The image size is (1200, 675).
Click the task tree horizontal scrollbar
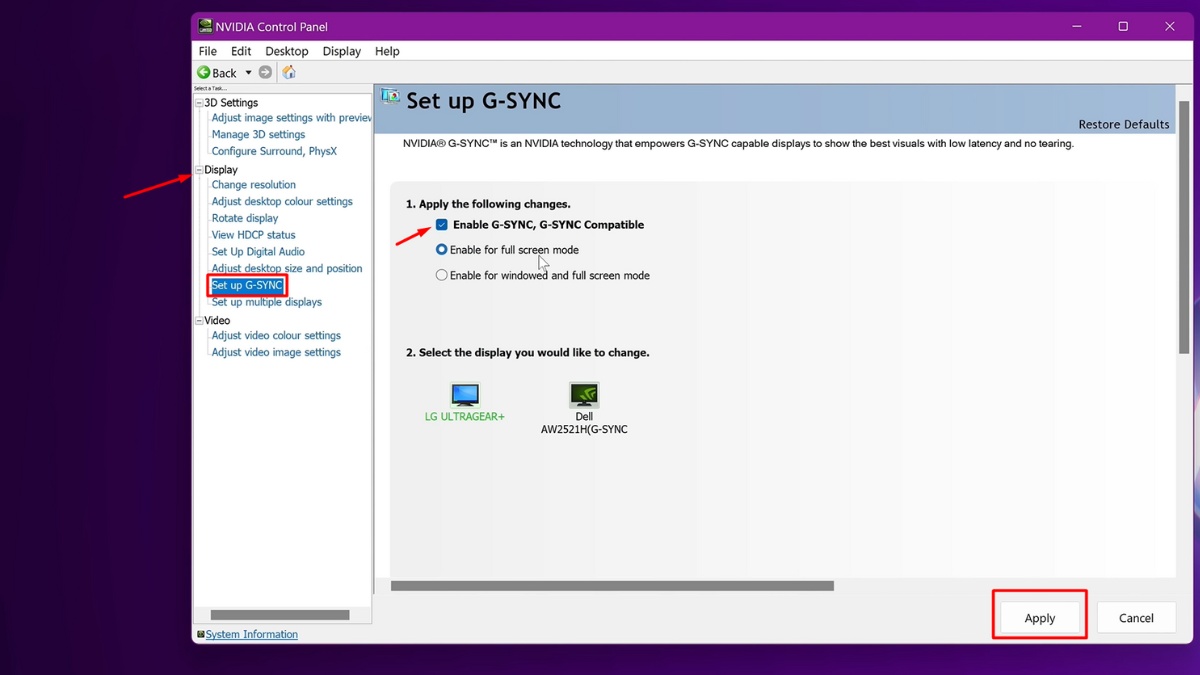pyautogui.click(x=280, y=615)
